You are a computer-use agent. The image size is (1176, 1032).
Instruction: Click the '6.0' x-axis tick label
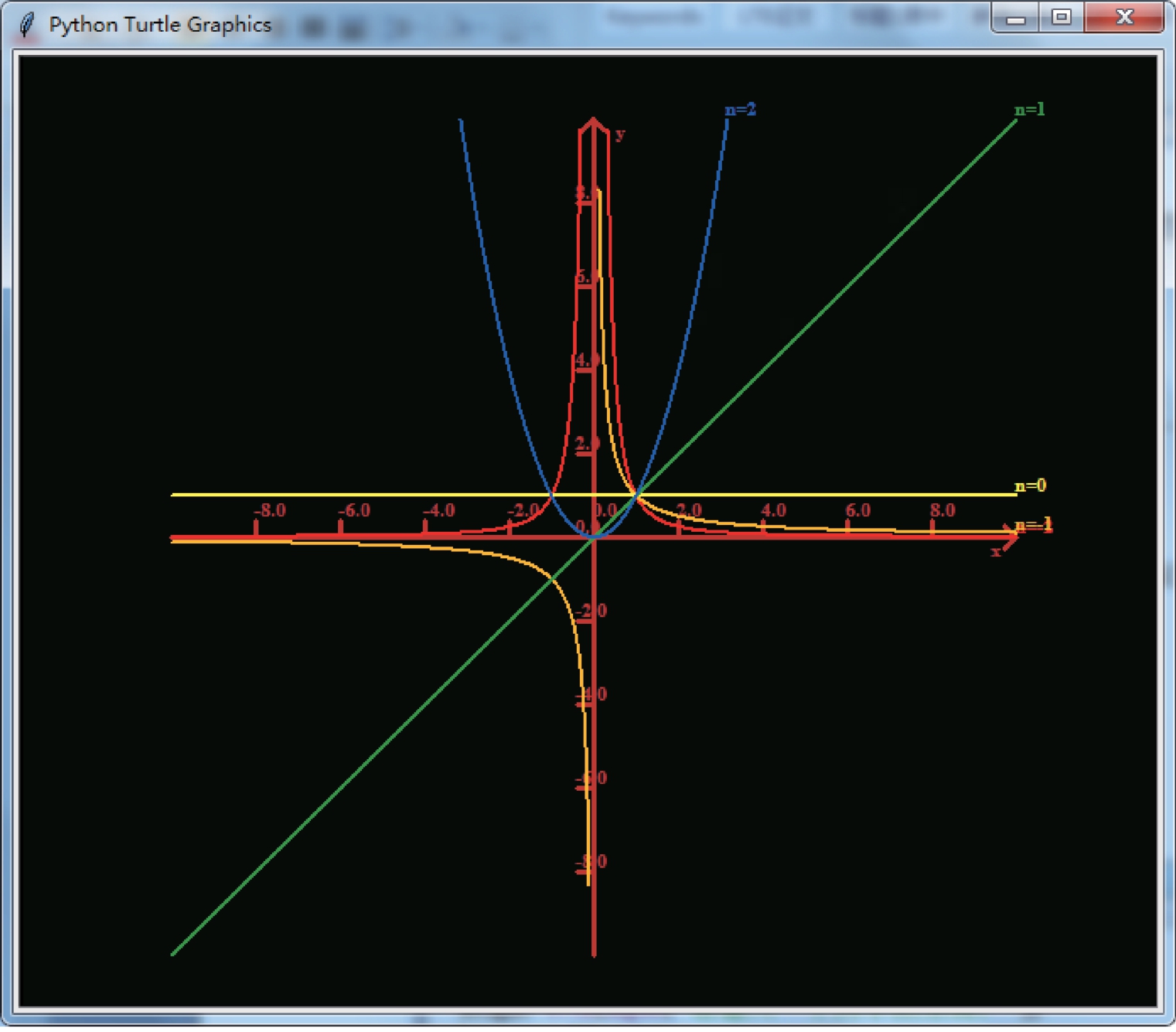pos(857,510)
